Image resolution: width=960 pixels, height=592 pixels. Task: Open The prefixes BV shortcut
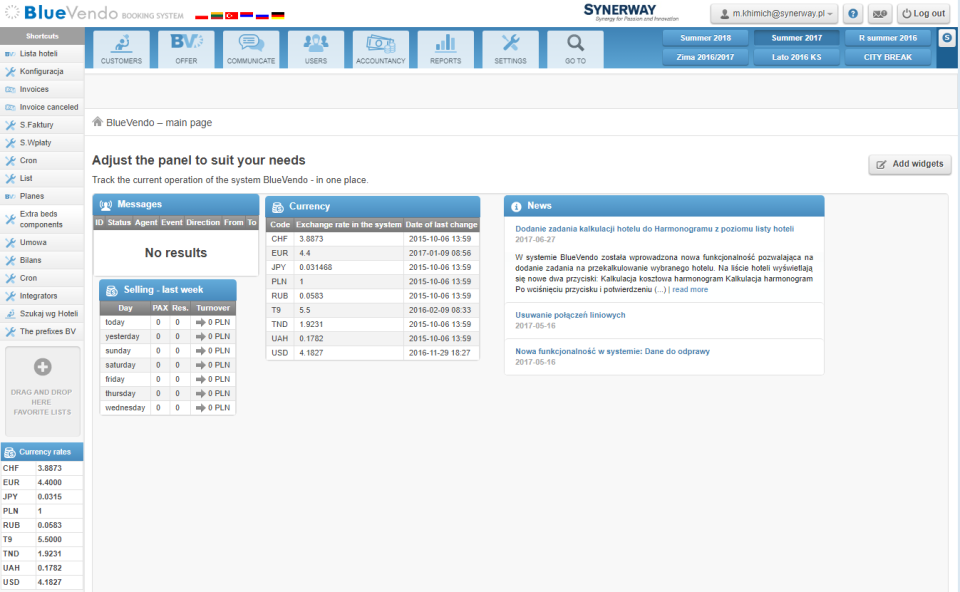pyautogui.click(x=42, y=331)
